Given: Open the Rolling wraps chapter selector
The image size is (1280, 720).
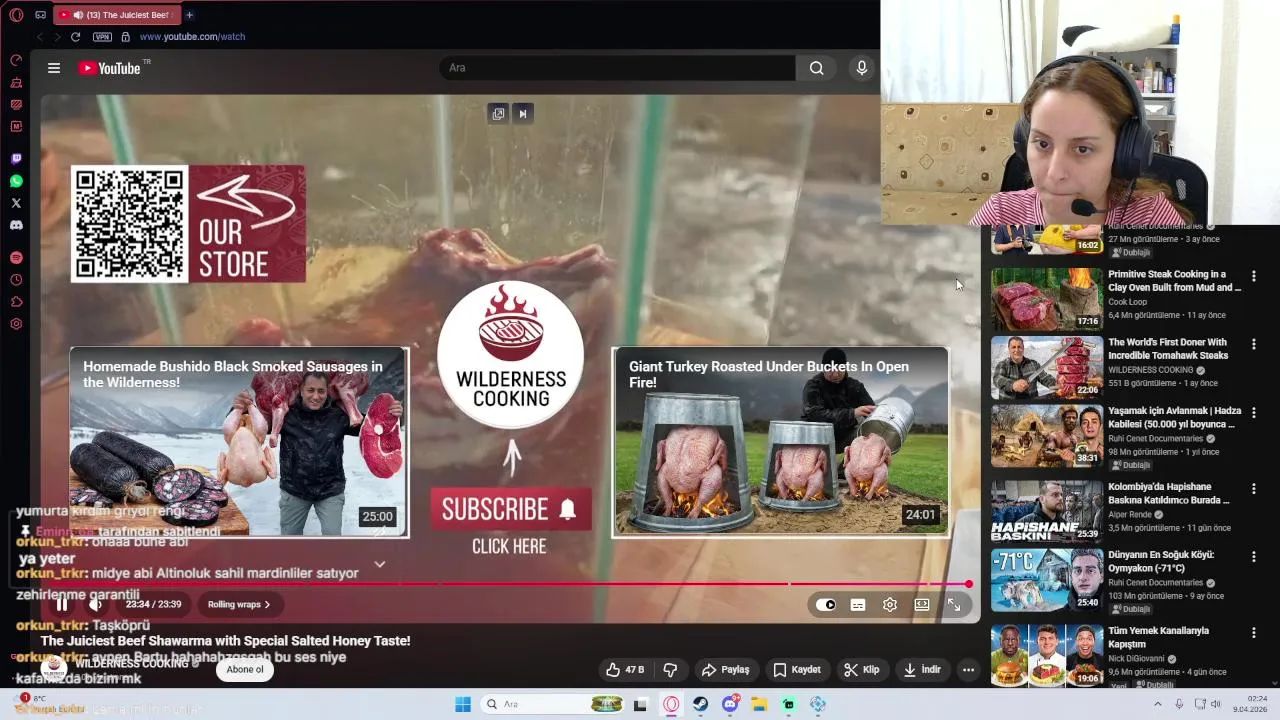Looking at the screenshot, I should pyautogui.click(x=239, y=604).
